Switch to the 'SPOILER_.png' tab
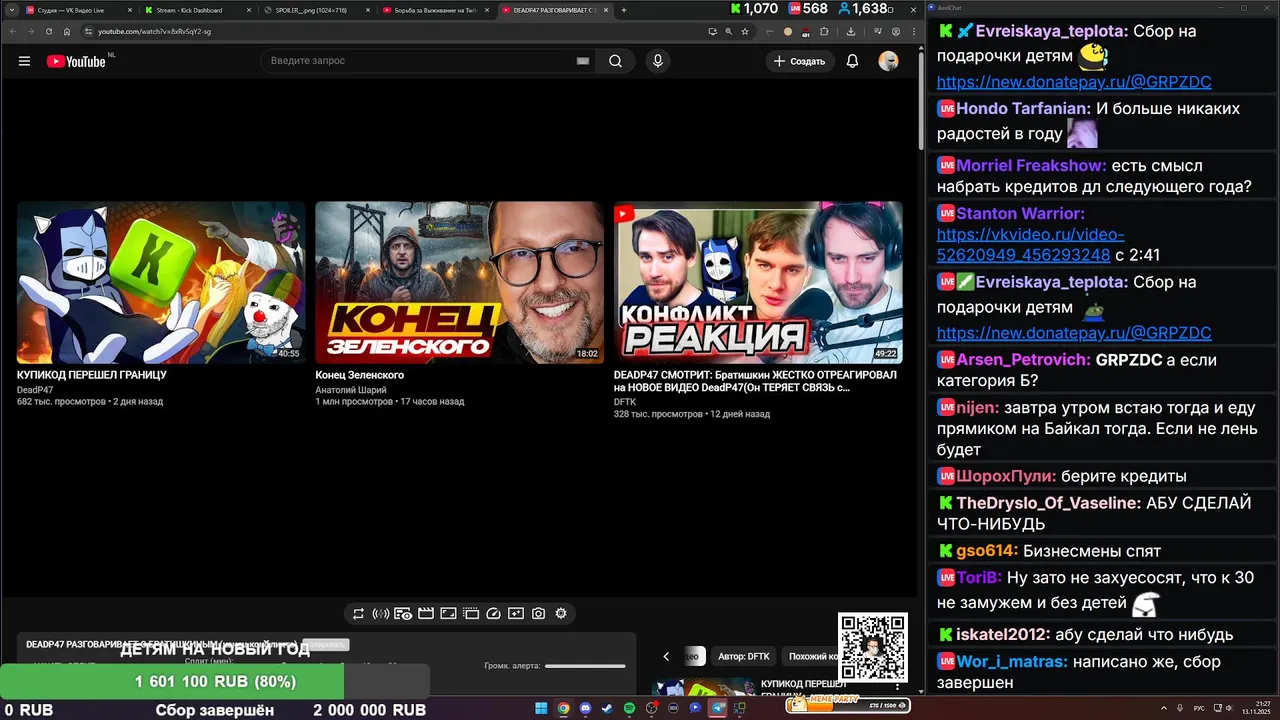1280x720 pixels. (x=316, y=10)
